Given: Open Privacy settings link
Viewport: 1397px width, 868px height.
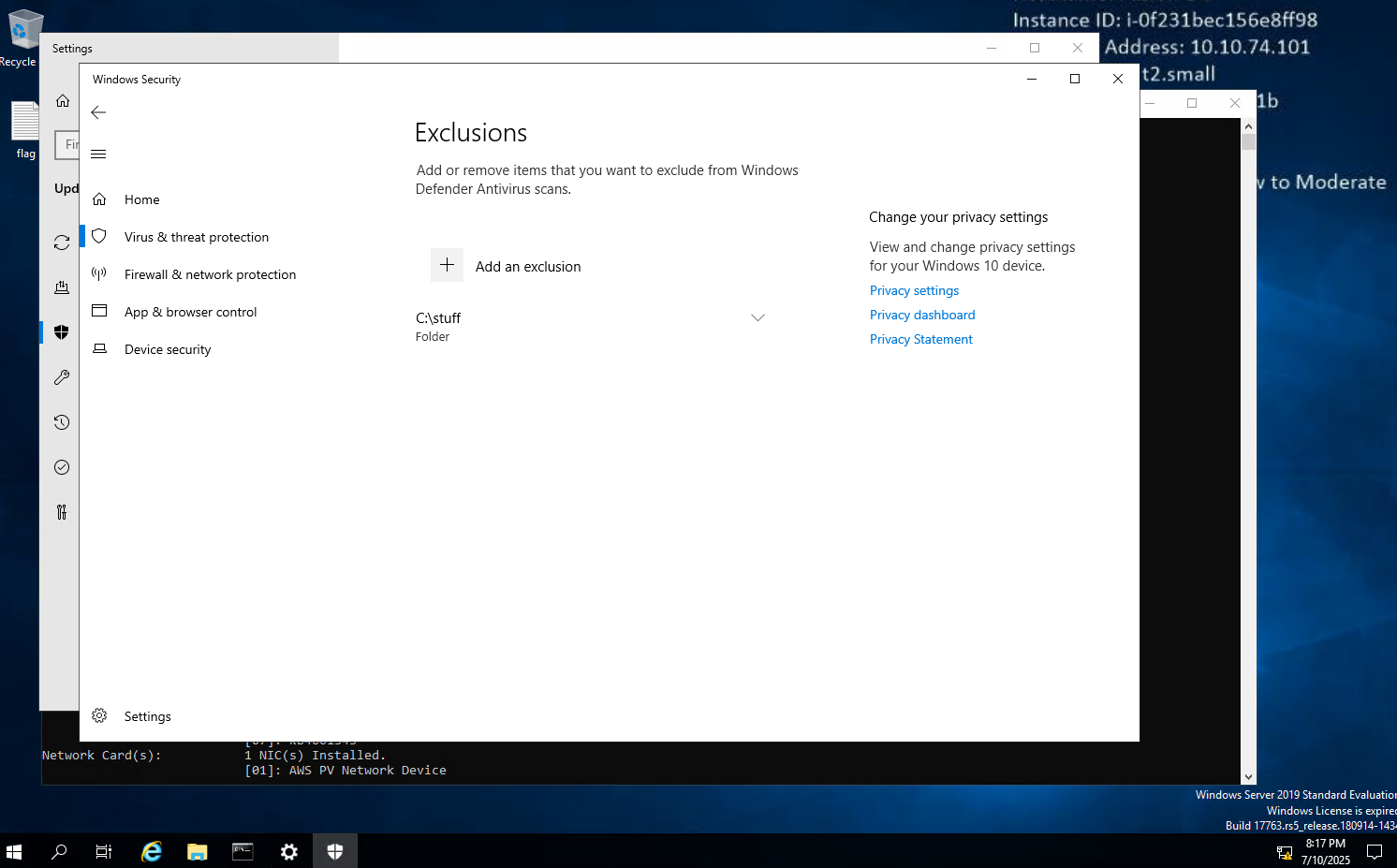Looking at the screenshot, I should [x=914, y=290].
